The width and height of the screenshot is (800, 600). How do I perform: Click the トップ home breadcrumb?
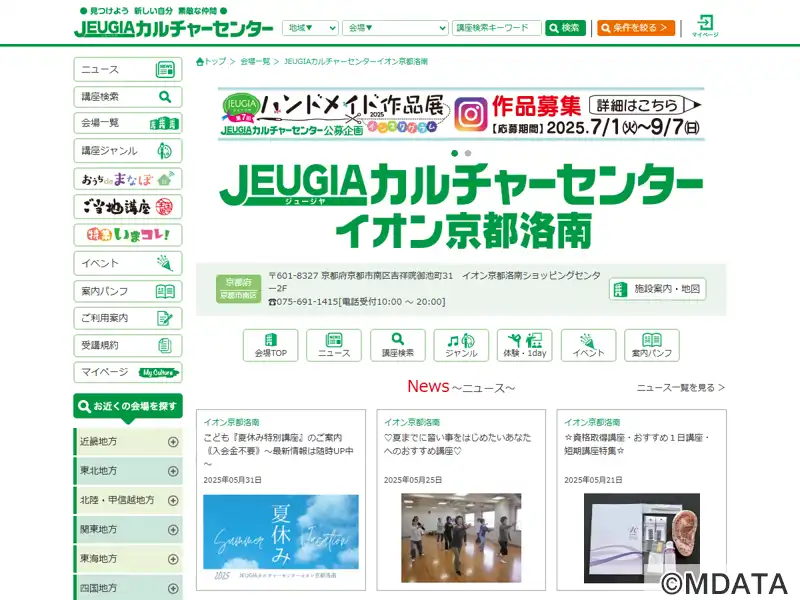coord(211,62)
